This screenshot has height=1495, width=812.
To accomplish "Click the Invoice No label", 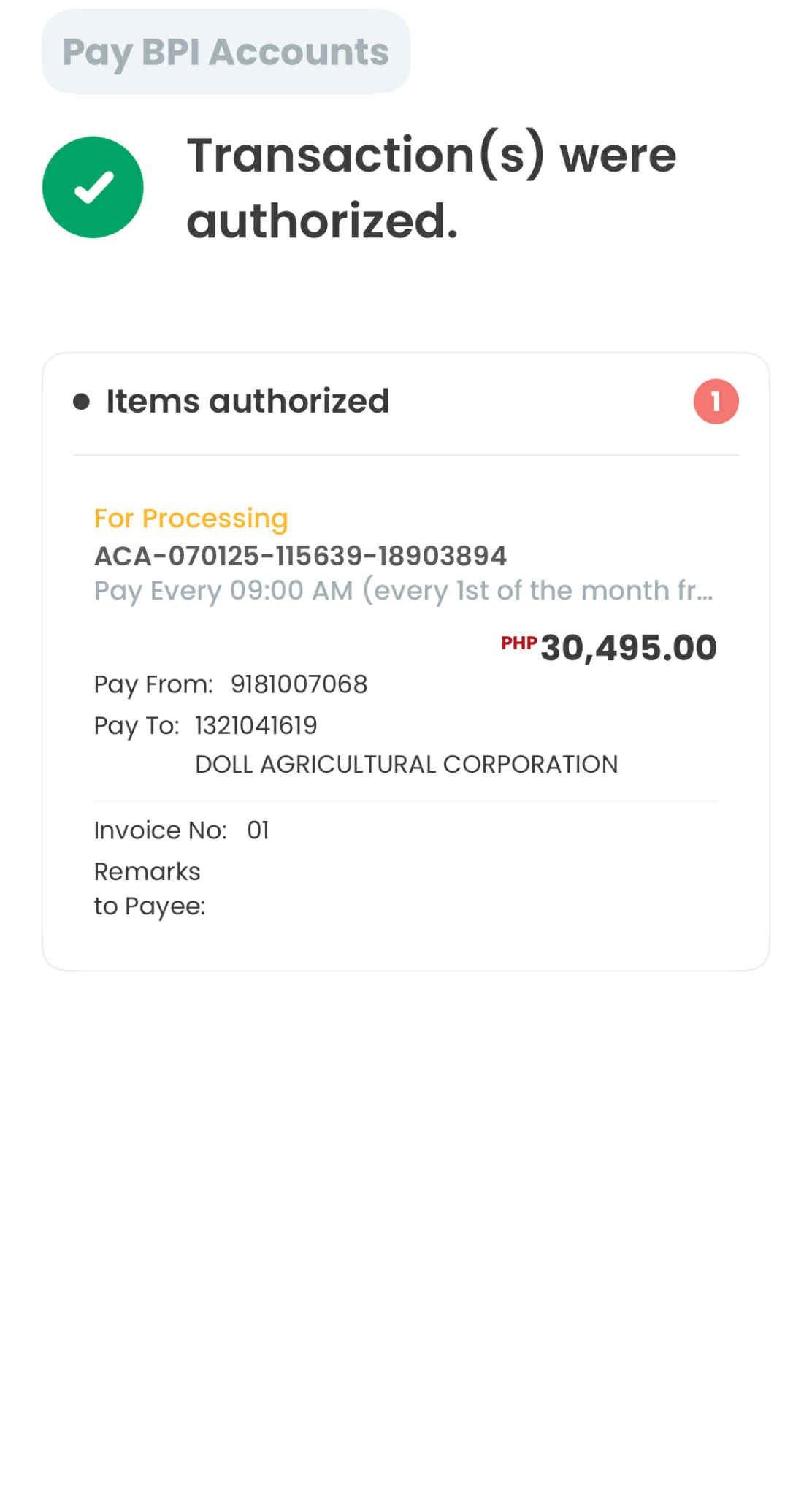I will click(160, 830).
